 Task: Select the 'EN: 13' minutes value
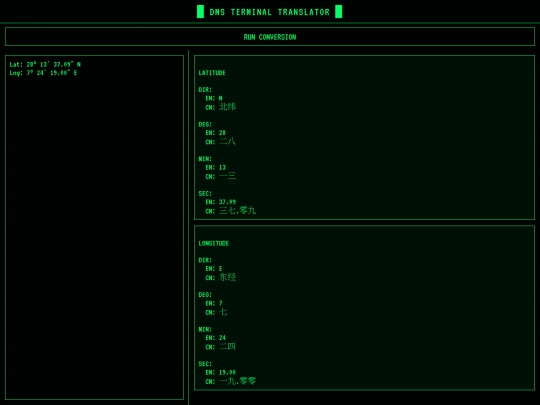coord(216,167)
